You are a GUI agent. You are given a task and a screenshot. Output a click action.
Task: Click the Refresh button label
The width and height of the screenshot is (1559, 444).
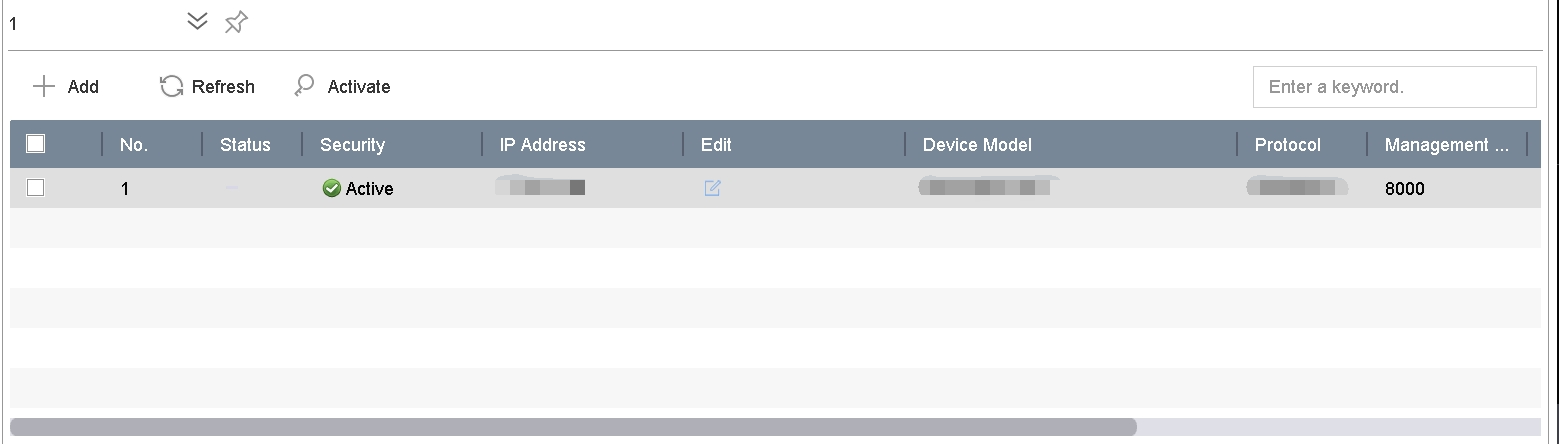223,87
